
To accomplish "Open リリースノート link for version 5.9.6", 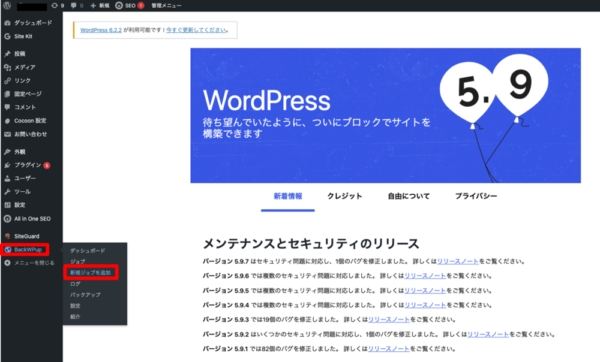I will pyautogui.click(x=425, y=276).
